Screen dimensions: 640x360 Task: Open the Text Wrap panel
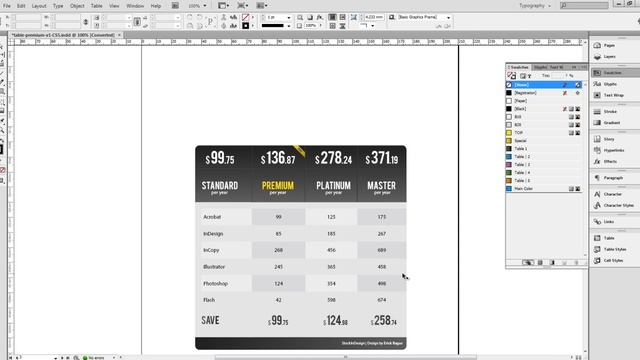pos(608,95)
